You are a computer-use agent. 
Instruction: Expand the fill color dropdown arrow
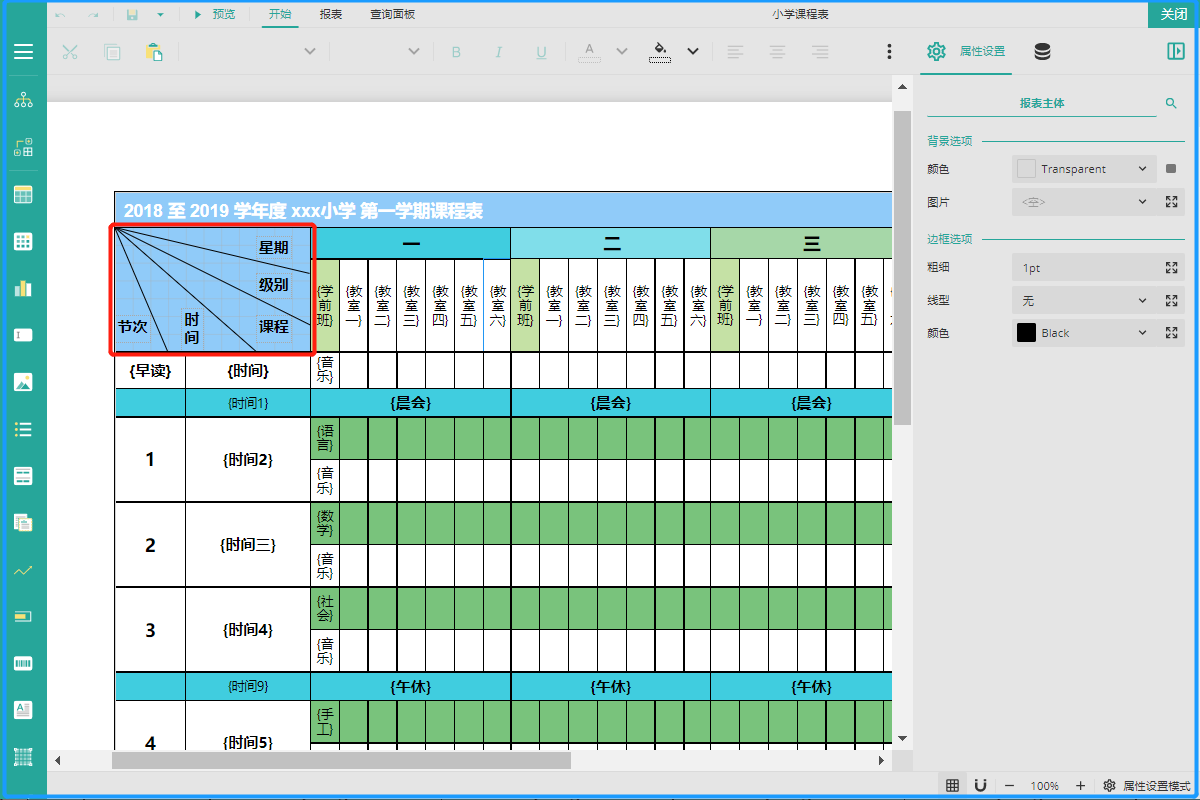tap(692, 52)
